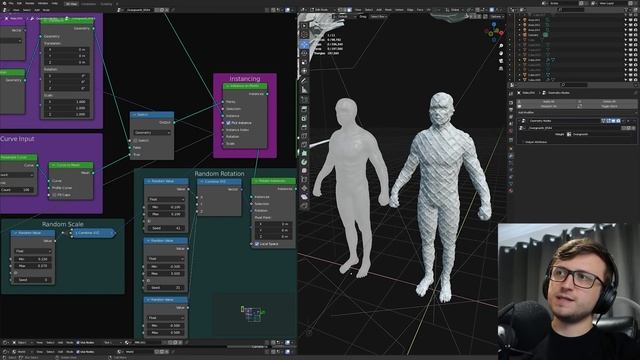Select the Edge Slide tool

(x=304, y=180)
